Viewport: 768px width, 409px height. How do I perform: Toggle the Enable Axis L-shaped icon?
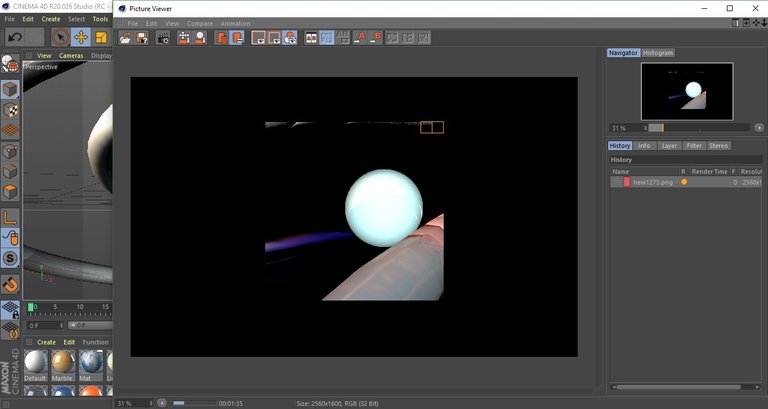10,217
